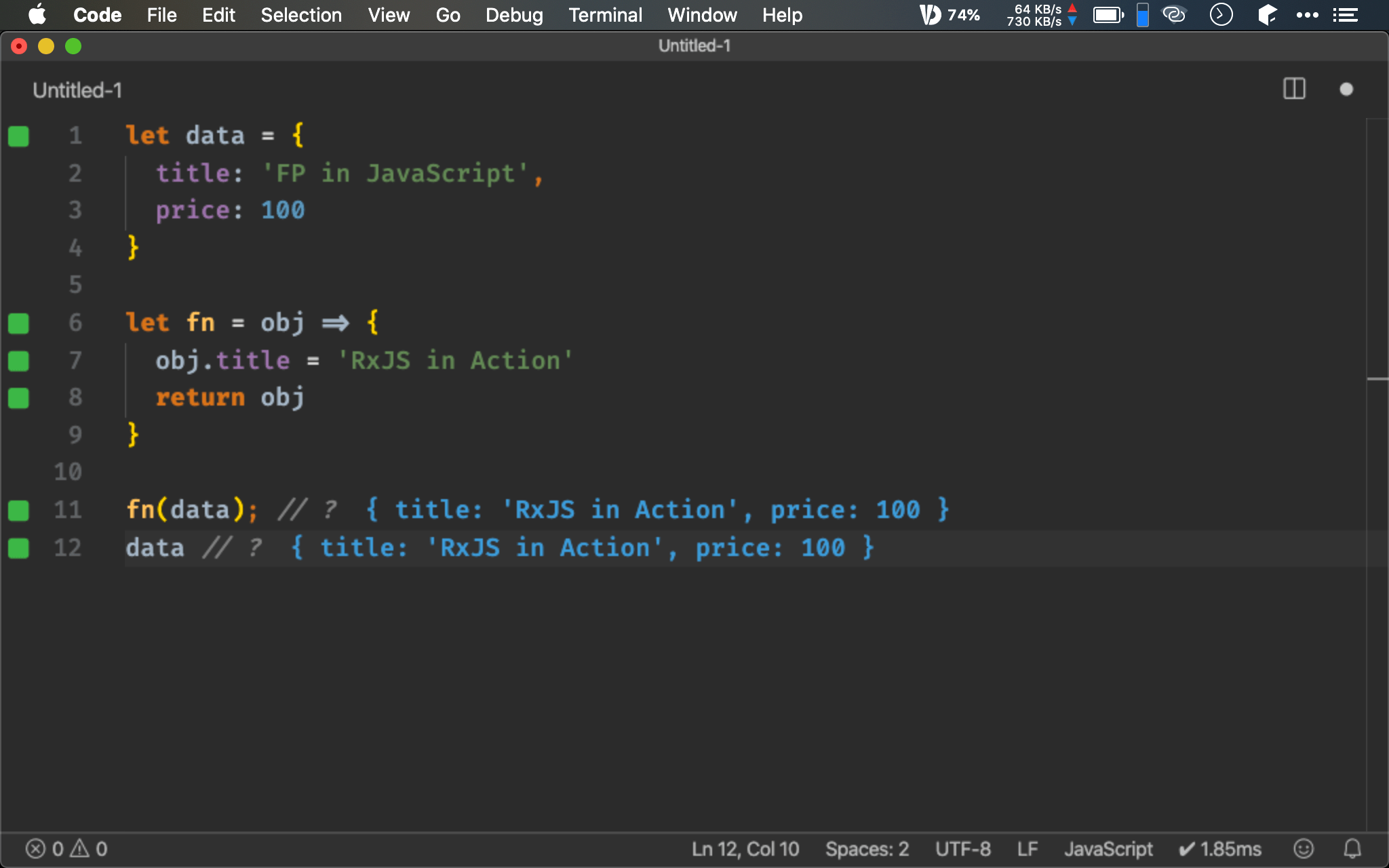Screen dimensions: 1389x868
Task: Open the macOS Notification Center list icon
Action: pyautogui.click(x=1345, y=15)
